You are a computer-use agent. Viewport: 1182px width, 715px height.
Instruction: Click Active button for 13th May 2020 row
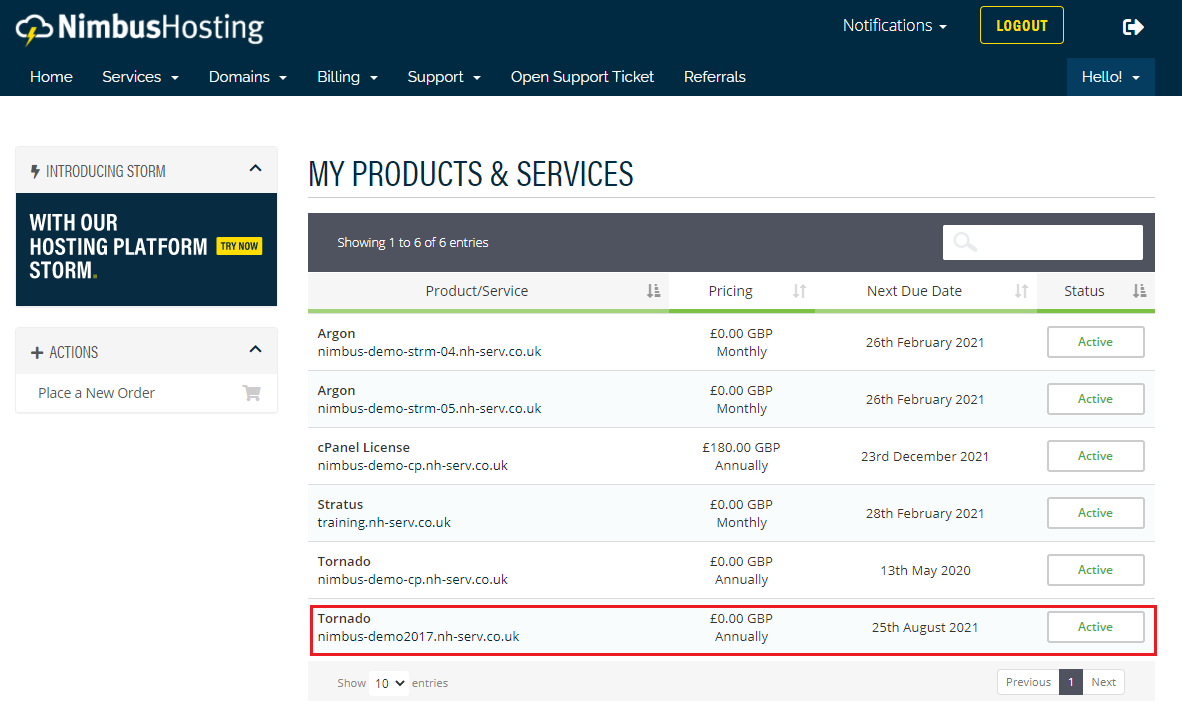(1095, 570)
